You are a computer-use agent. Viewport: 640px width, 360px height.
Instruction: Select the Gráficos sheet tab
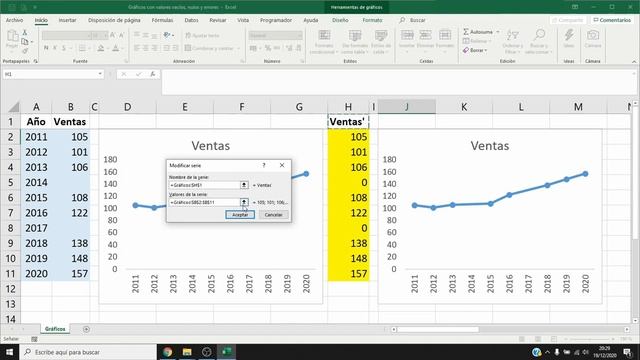click(x=55, y=329)
